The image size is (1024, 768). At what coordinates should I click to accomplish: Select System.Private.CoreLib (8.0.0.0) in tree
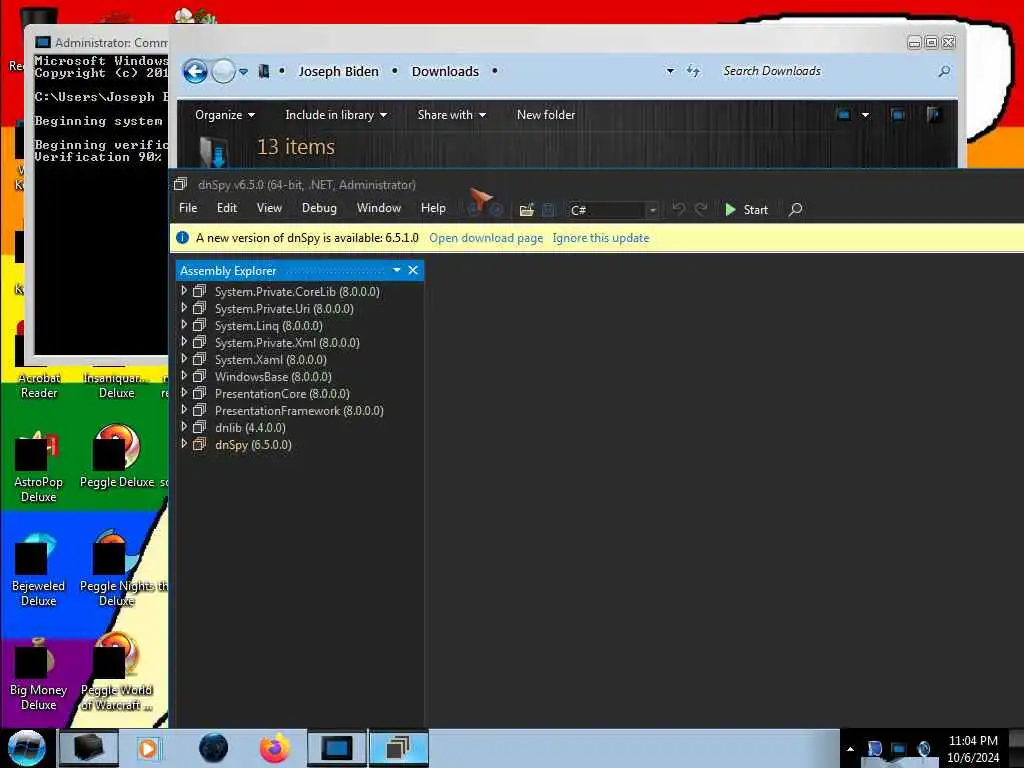coord(297,292)
